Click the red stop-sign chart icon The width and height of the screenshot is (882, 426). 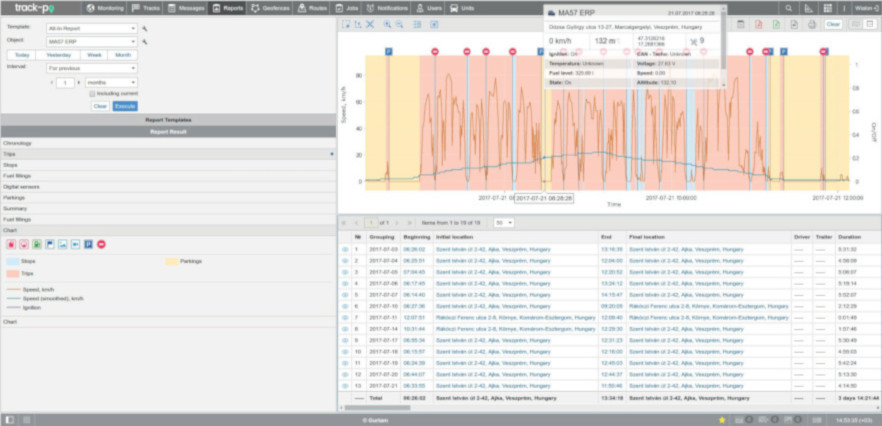[x=101, y=243]
